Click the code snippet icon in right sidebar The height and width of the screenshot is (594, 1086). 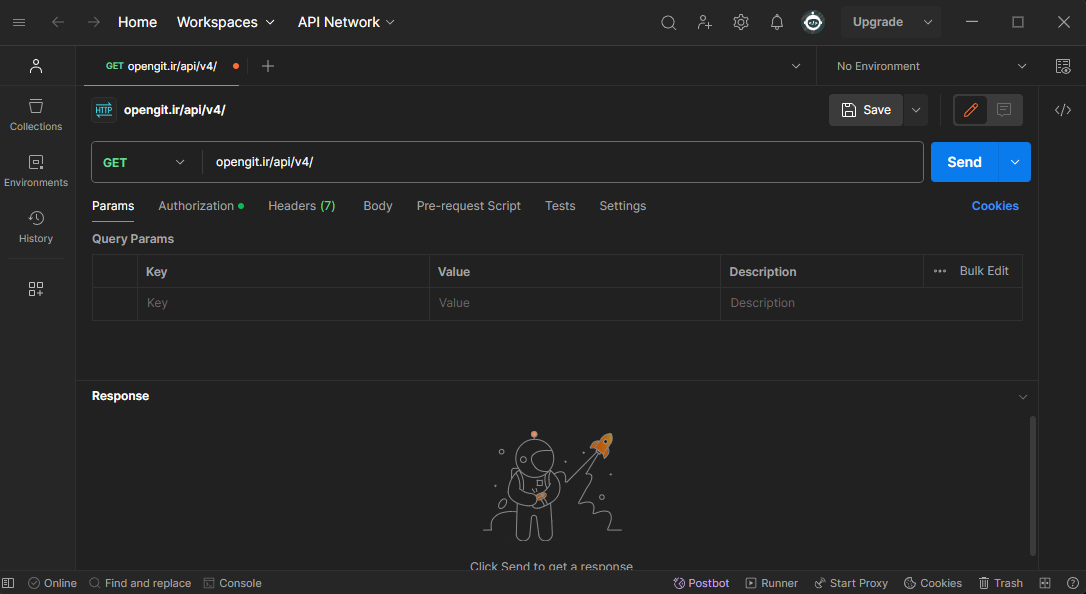click(x=1063, y=110)
